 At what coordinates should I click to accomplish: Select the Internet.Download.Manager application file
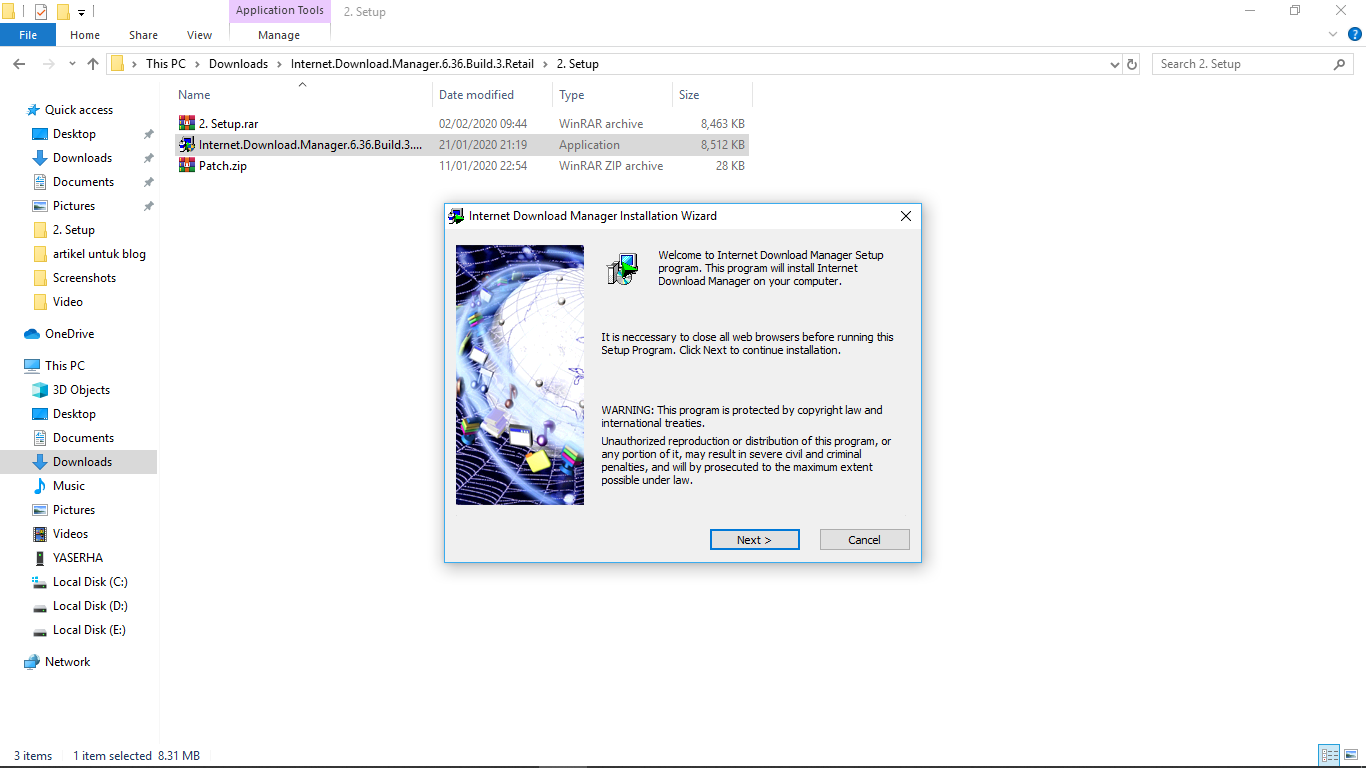462,145
